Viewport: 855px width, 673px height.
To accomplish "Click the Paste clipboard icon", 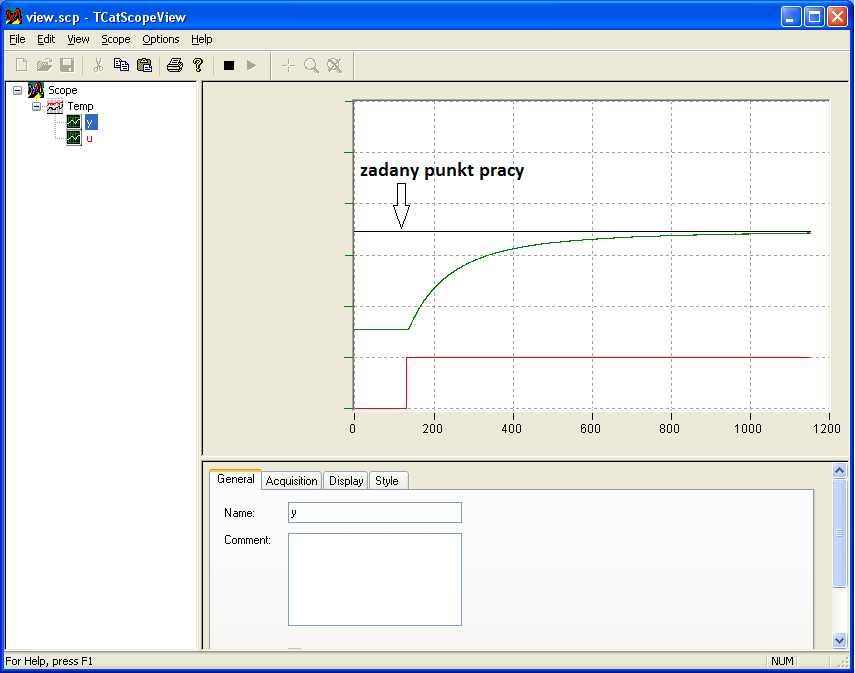I will pyautogui.click(x=144, y=65).
